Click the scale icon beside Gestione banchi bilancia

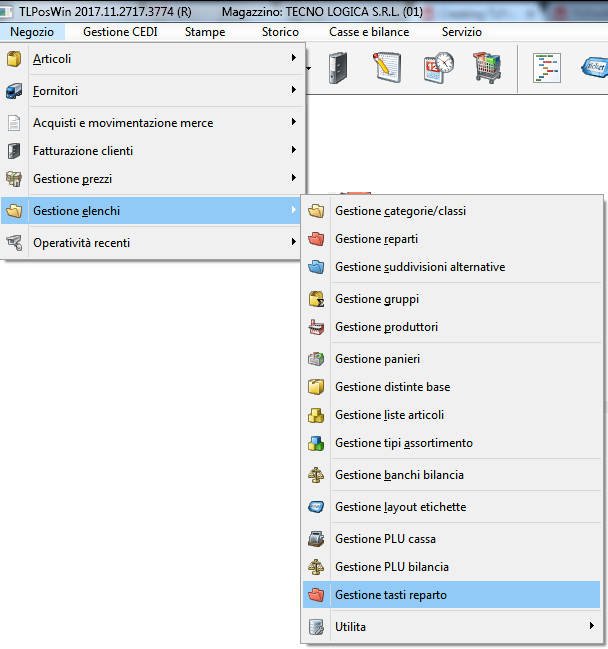[x=316, y=475]
